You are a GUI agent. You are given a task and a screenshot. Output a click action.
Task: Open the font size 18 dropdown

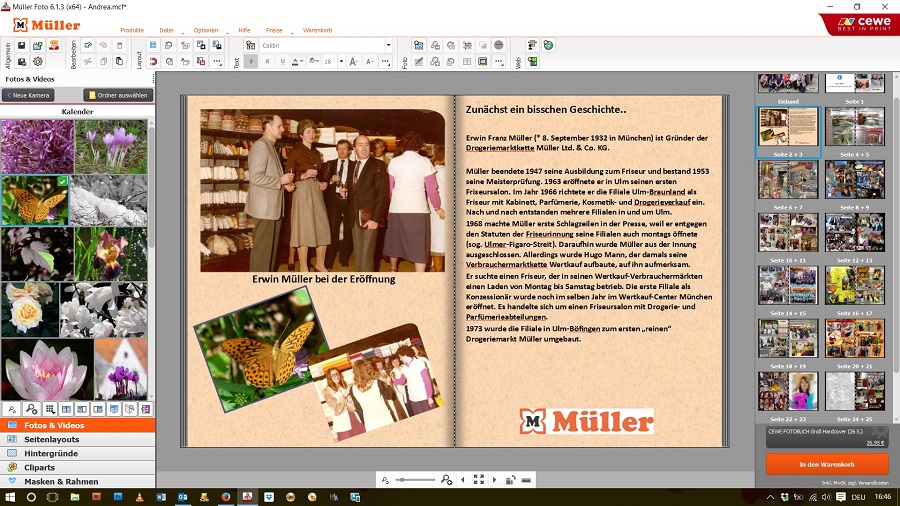click(x=340, y=62)
